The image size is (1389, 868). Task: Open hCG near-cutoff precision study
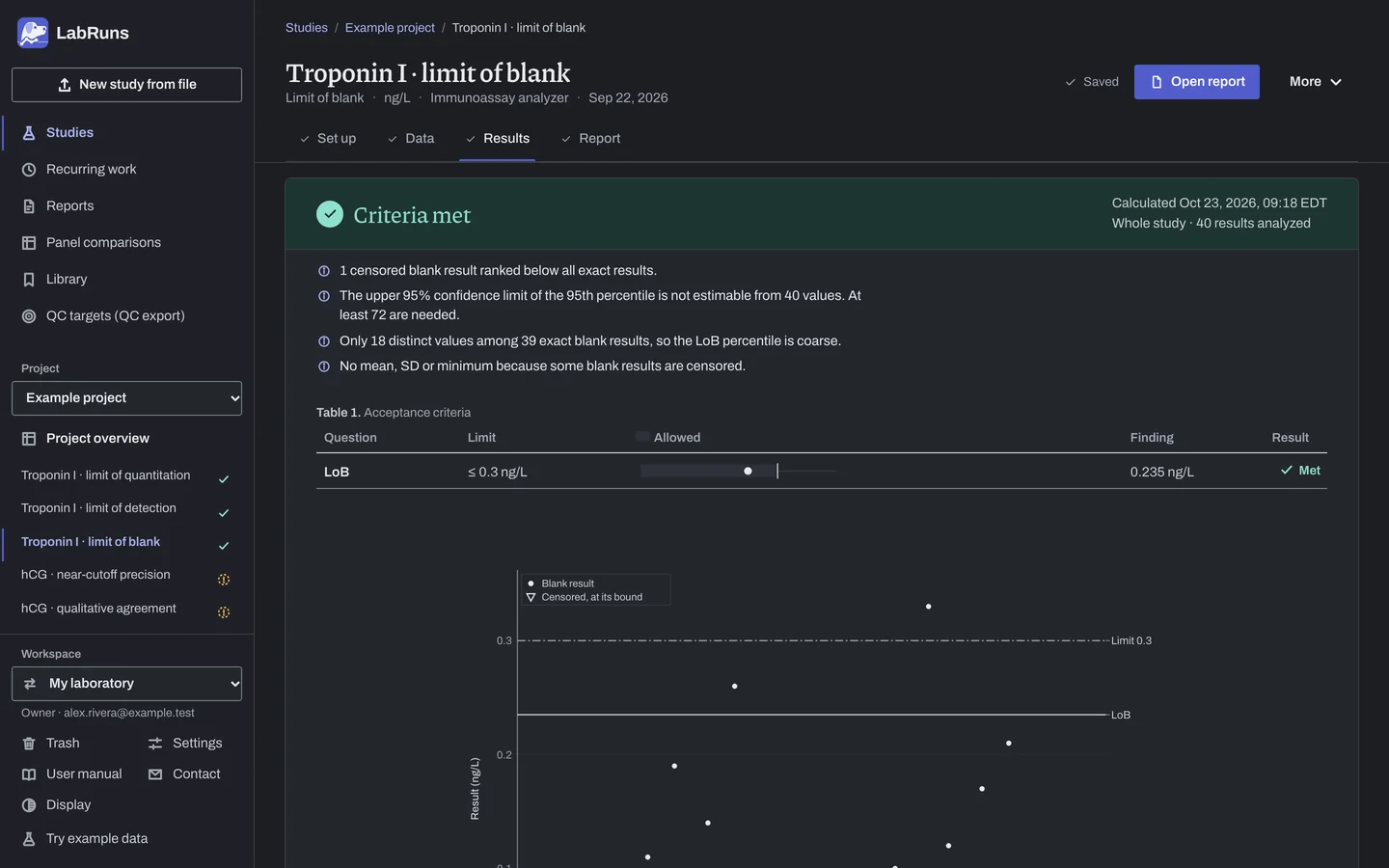point(126,576)
